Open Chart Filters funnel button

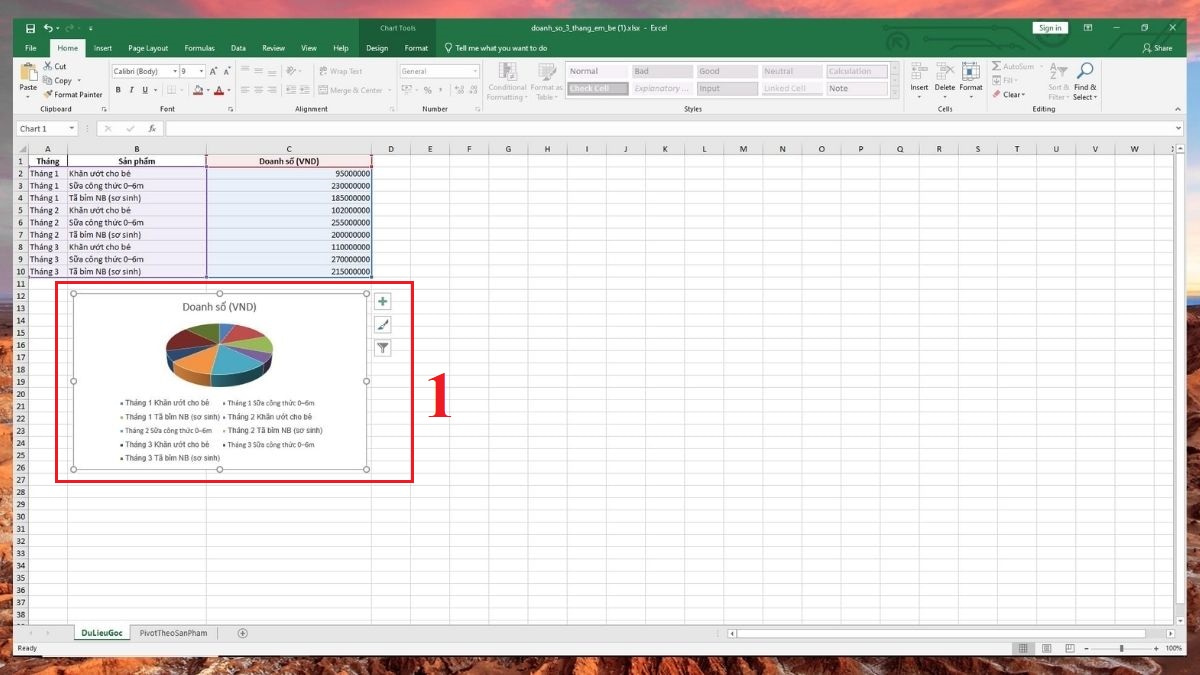click(382, 348)
